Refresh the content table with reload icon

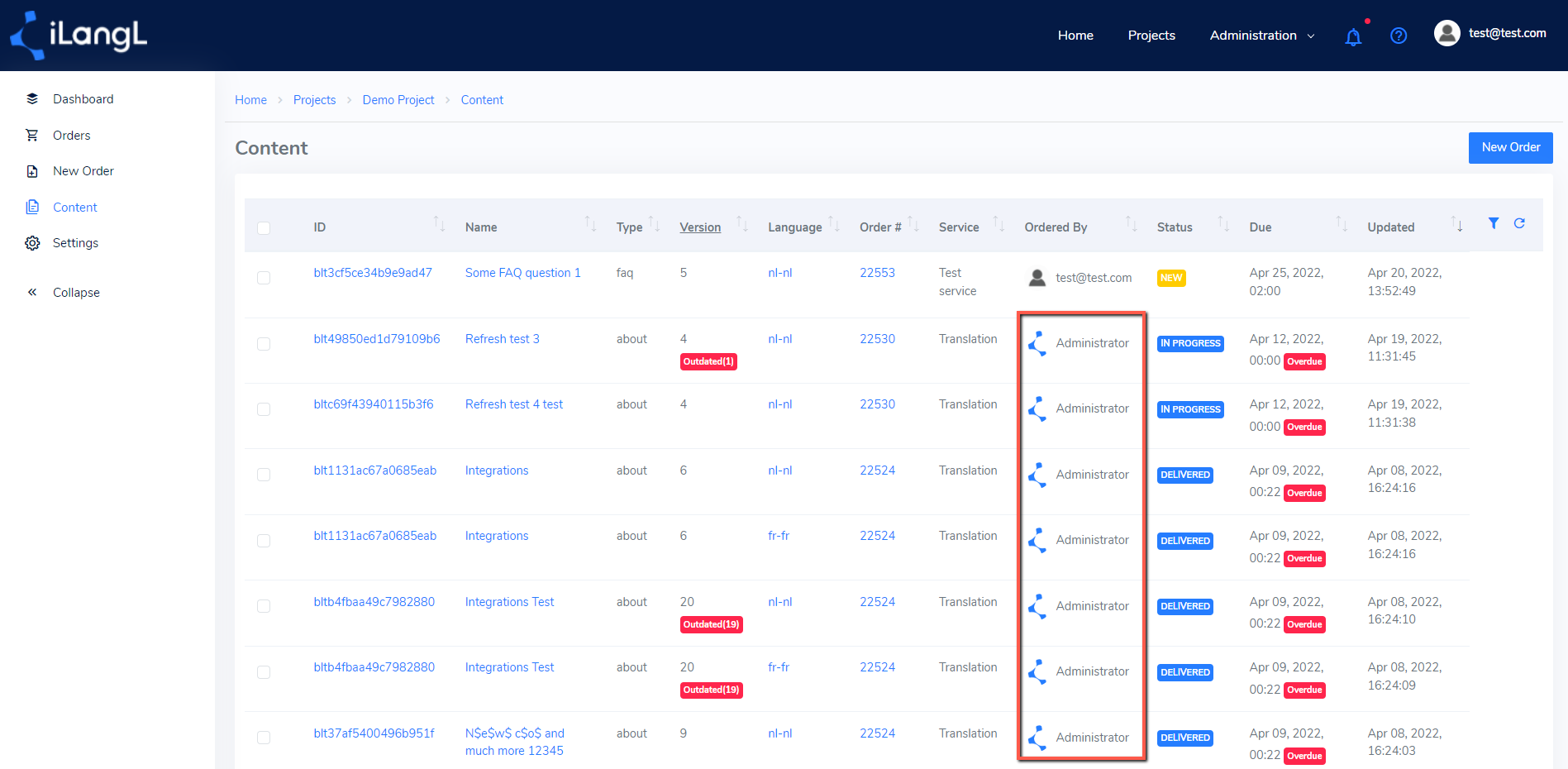(x=1519, y=223)
